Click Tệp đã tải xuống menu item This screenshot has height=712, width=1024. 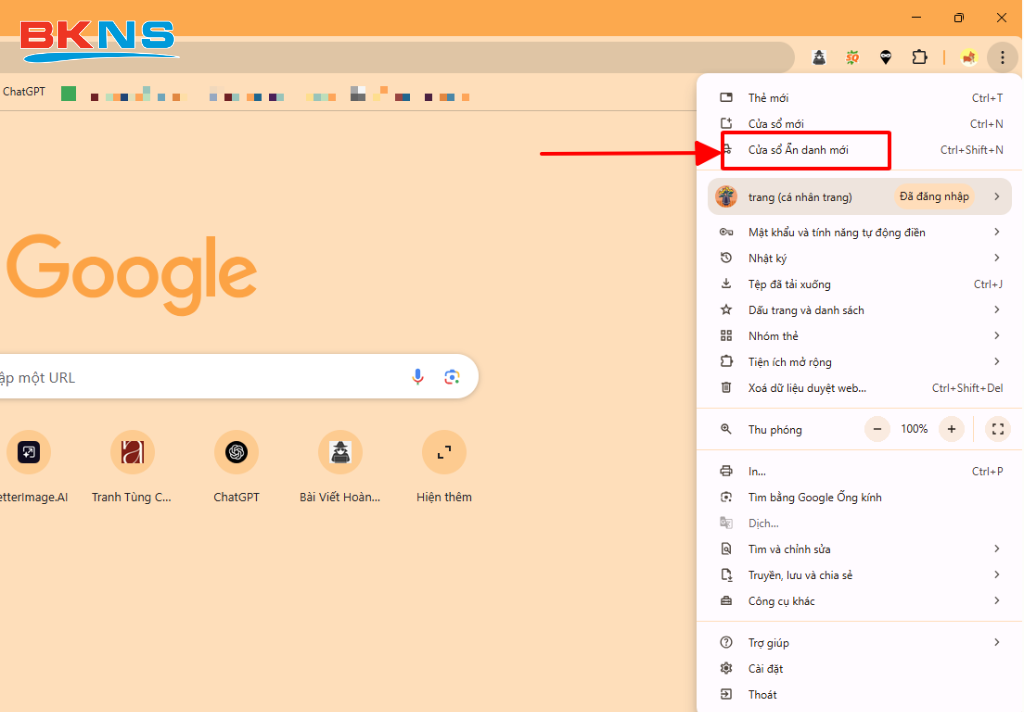790,283
